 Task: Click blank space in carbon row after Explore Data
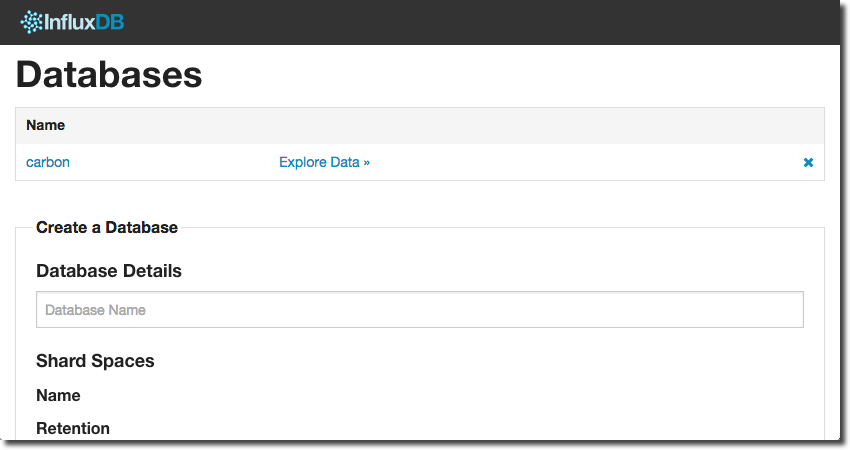click(580, 162)
